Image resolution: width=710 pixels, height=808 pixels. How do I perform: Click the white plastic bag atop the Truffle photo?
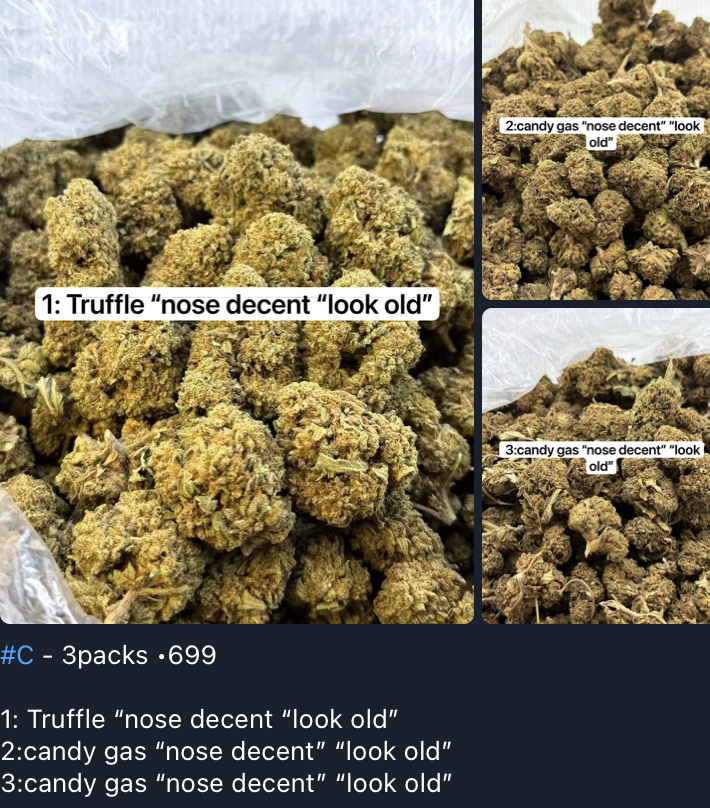tap(236, 57)
